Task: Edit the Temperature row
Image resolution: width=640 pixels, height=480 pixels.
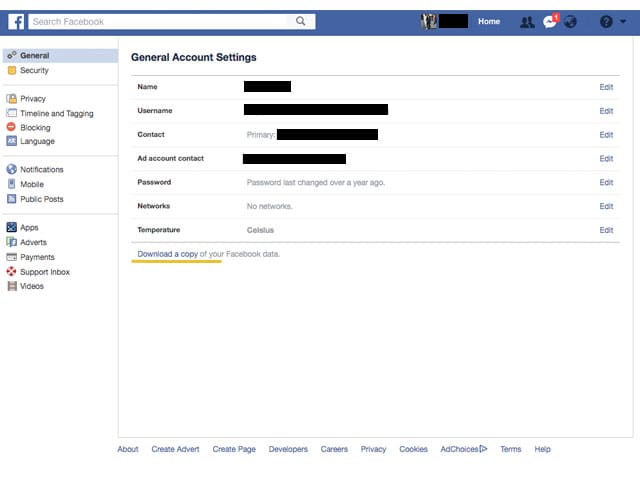Action: point(606,230)
